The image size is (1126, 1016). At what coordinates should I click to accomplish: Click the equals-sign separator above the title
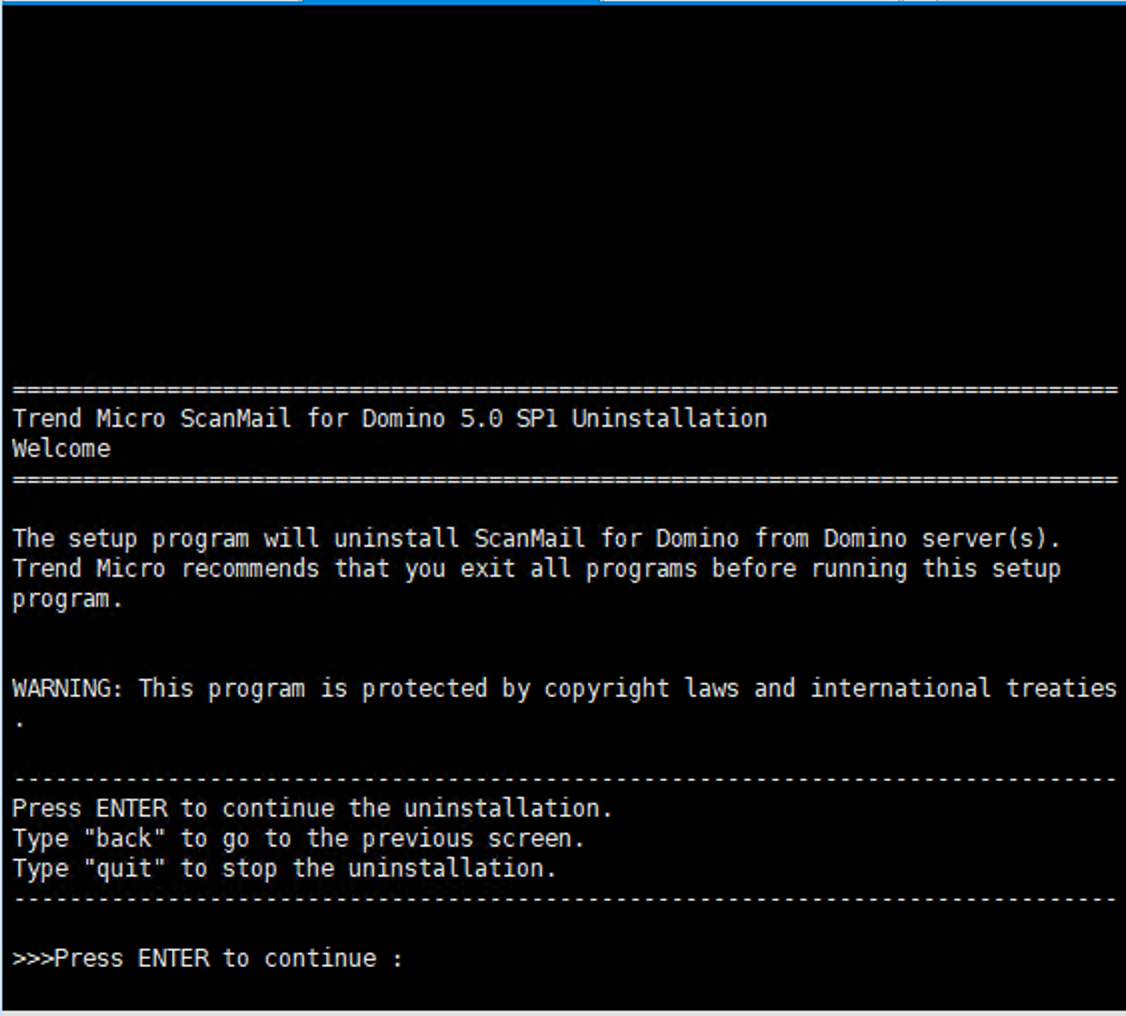click(564, 390)
